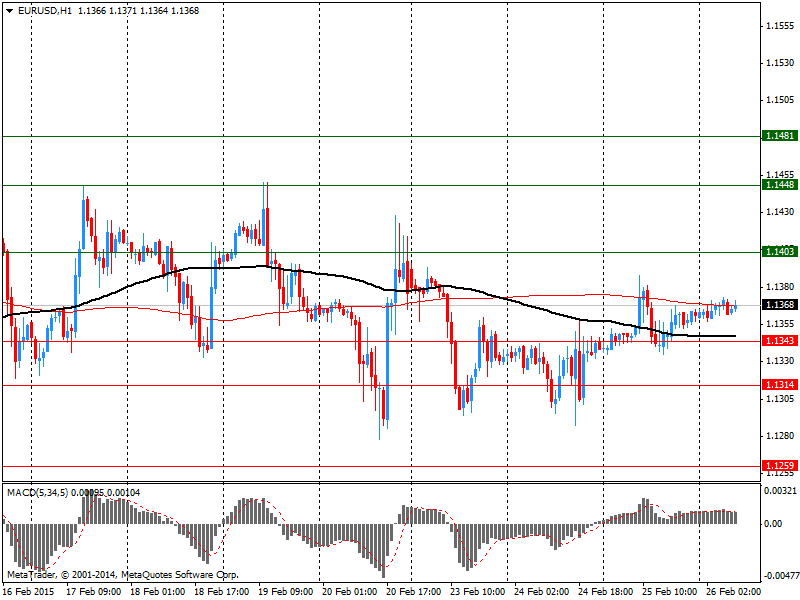The image size is (800, 600).
Task: Select the 1.1330 price scale value
Action: [781, 361]
